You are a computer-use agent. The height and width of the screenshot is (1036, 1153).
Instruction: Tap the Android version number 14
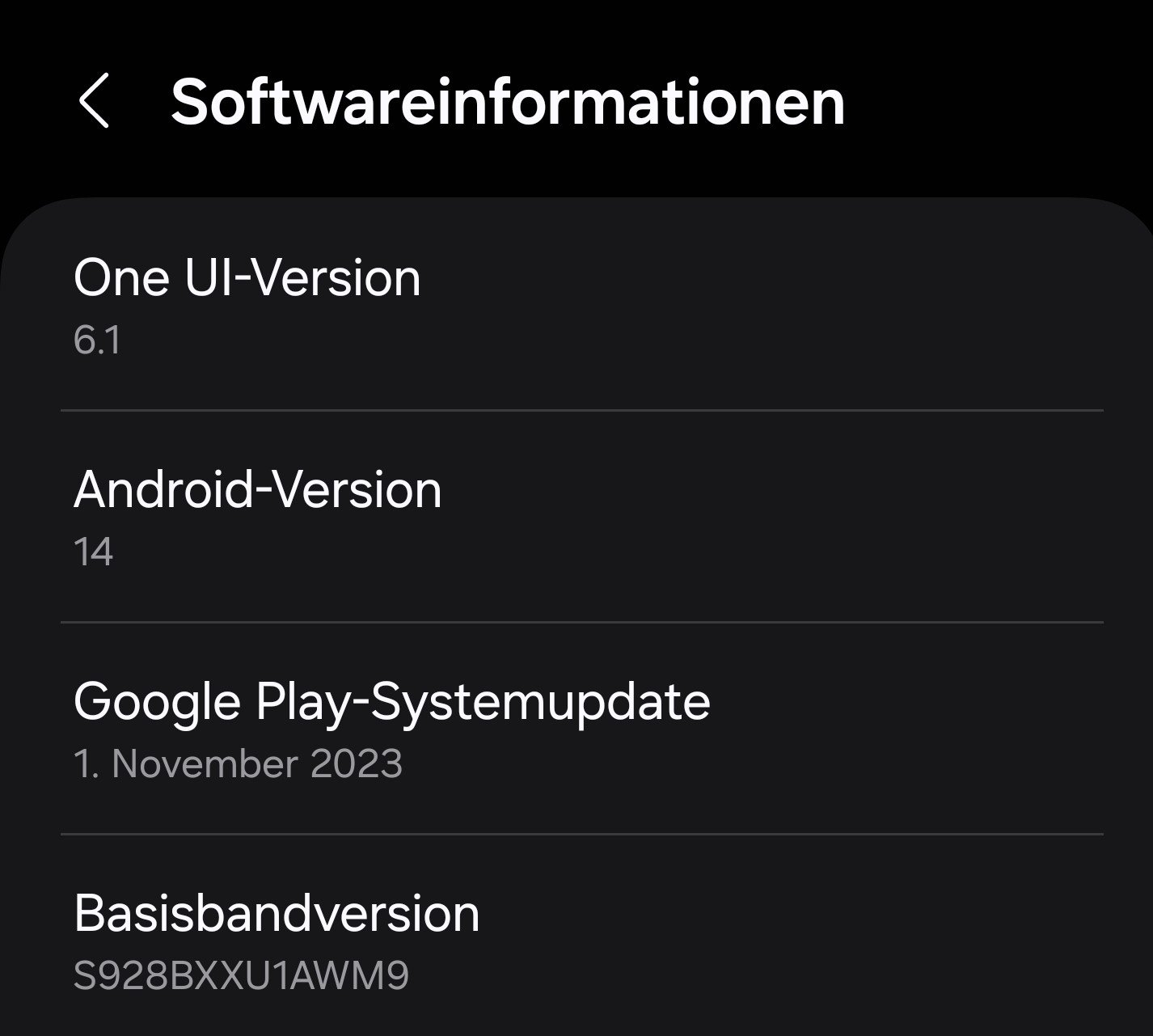(93, 552)
